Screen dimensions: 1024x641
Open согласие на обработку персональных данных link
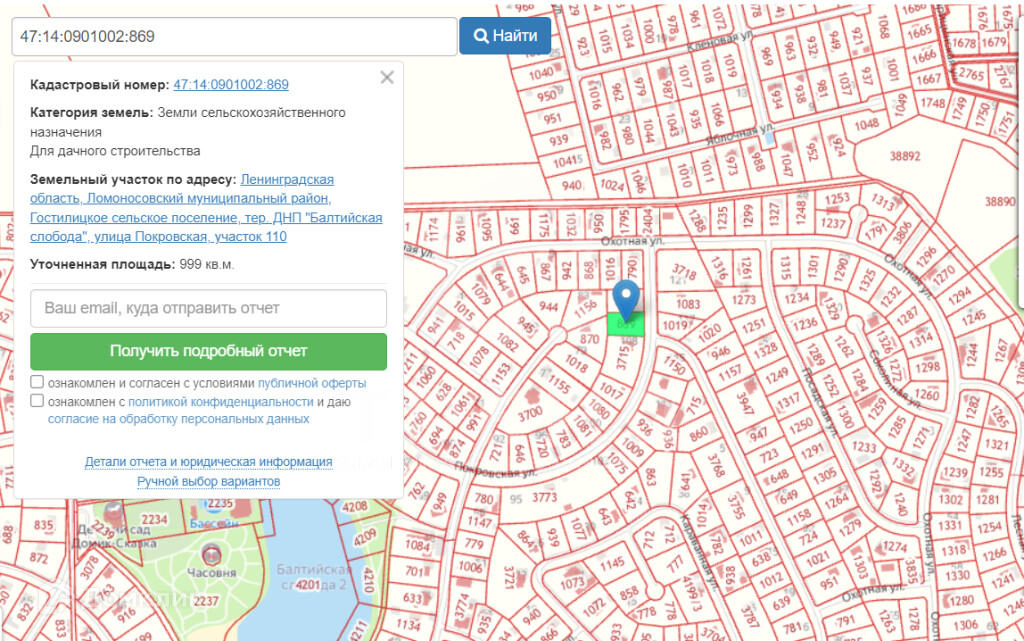point(178,419)
